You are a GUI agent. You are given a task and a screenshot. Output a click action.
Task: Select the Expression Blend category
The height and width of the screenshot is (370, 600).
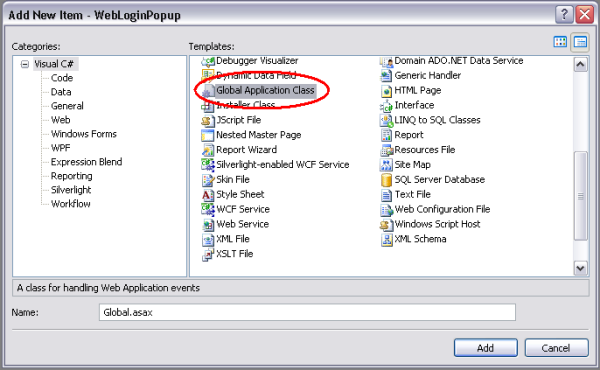[86, 162]
